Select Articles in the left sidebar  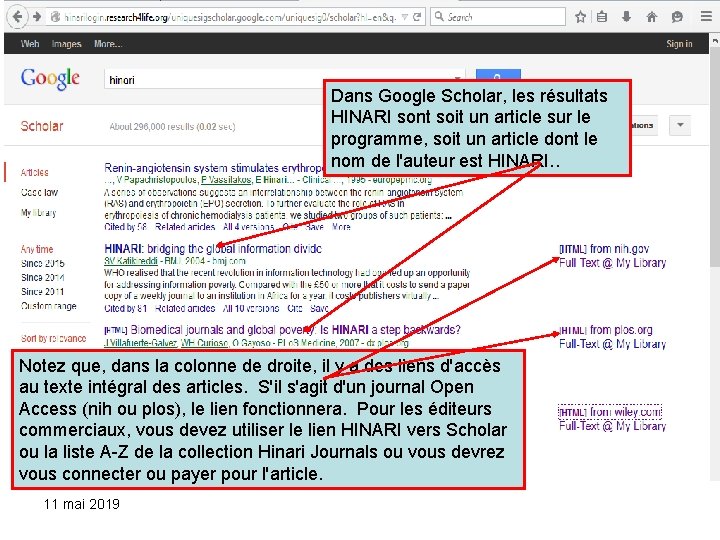(34, 173)
